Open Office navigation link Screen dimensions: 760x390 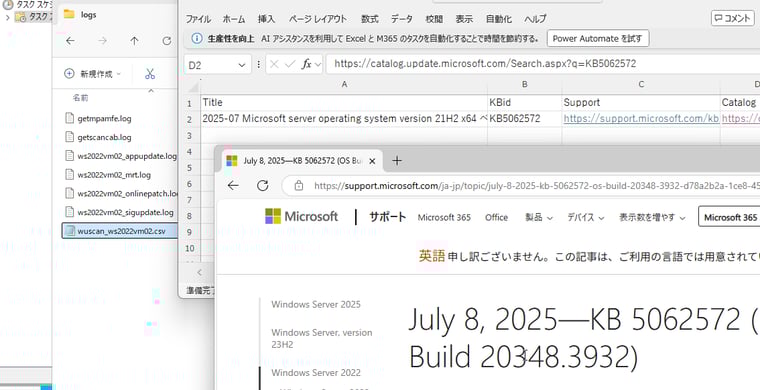coord(496,218)
